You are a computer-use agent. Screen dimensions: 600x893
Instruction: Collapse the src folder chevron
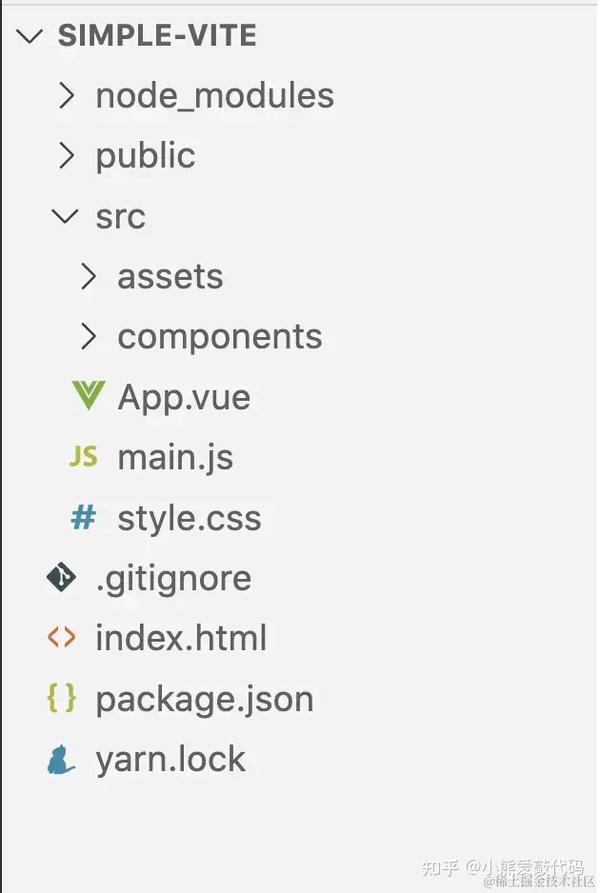click(66, 216)
